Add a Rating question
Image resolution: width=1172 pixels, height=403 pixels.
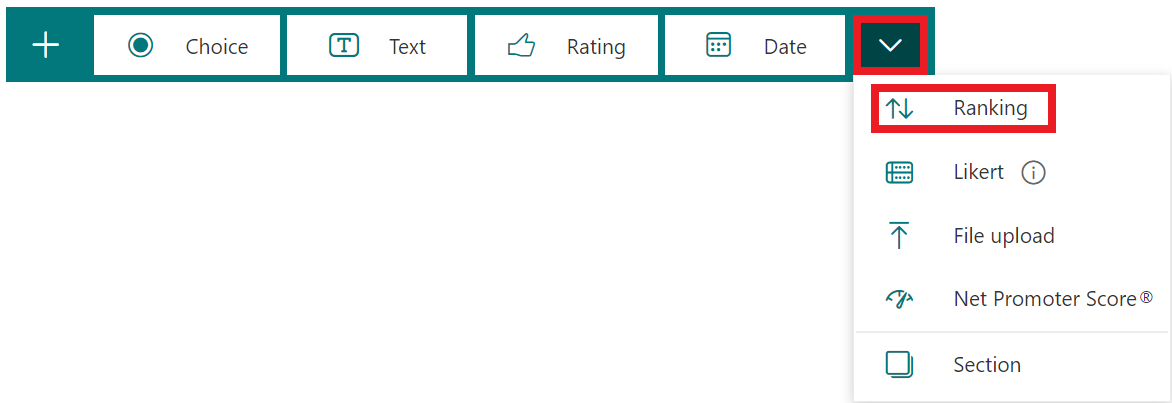pyautogui.click(x=567, y=46)
